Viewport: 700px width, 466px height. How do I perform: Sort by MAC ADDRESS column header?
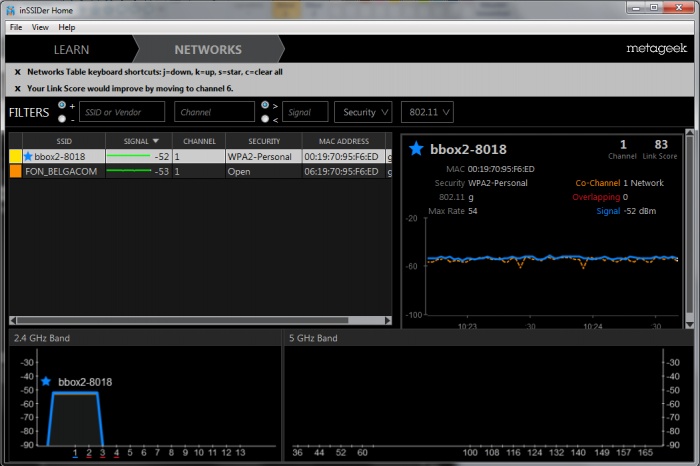pyautogui.click(x=344, y=141)
